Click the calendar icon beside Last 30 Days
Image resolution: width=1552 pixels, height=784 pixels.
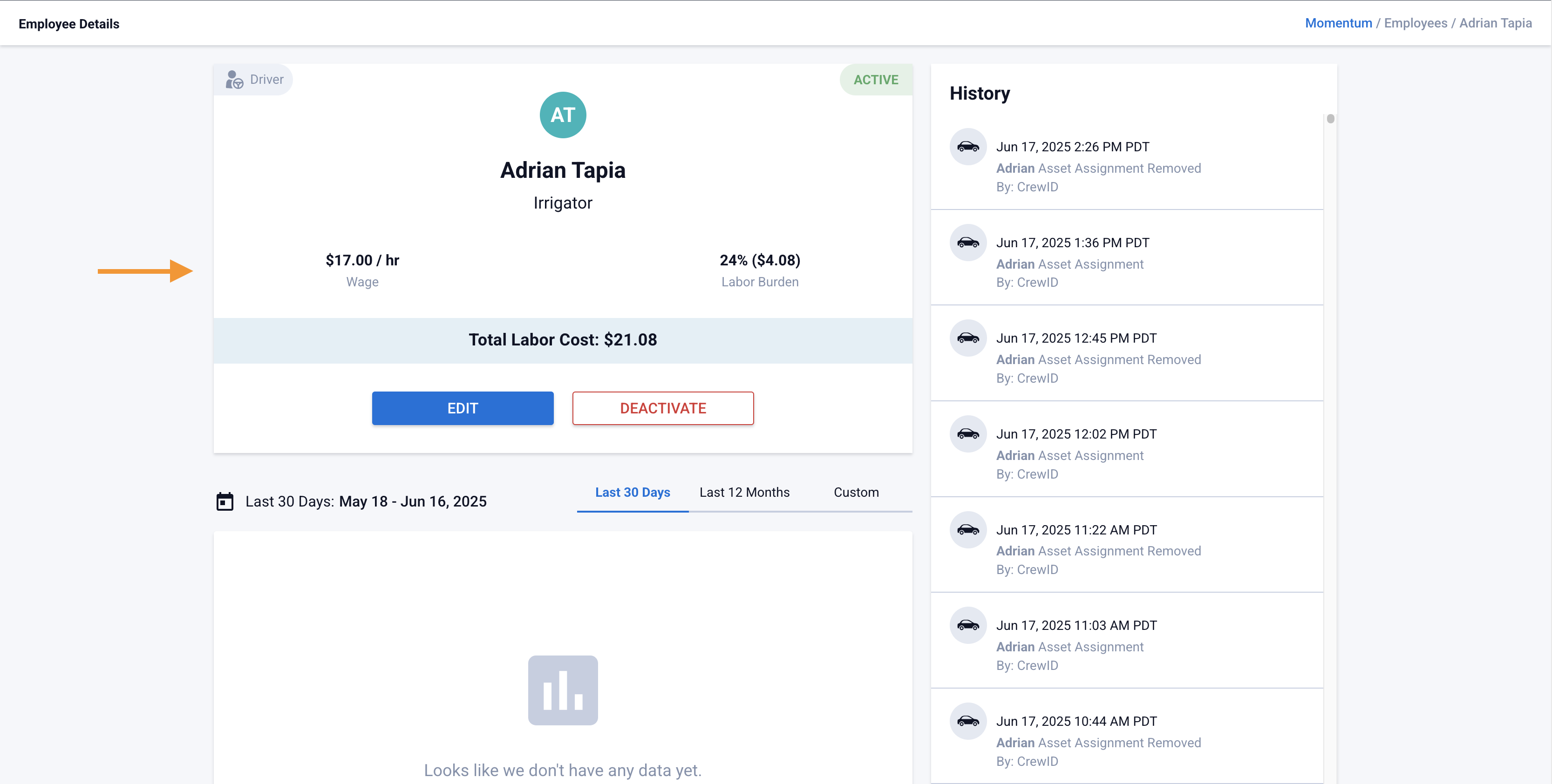[x=225, y=501]
